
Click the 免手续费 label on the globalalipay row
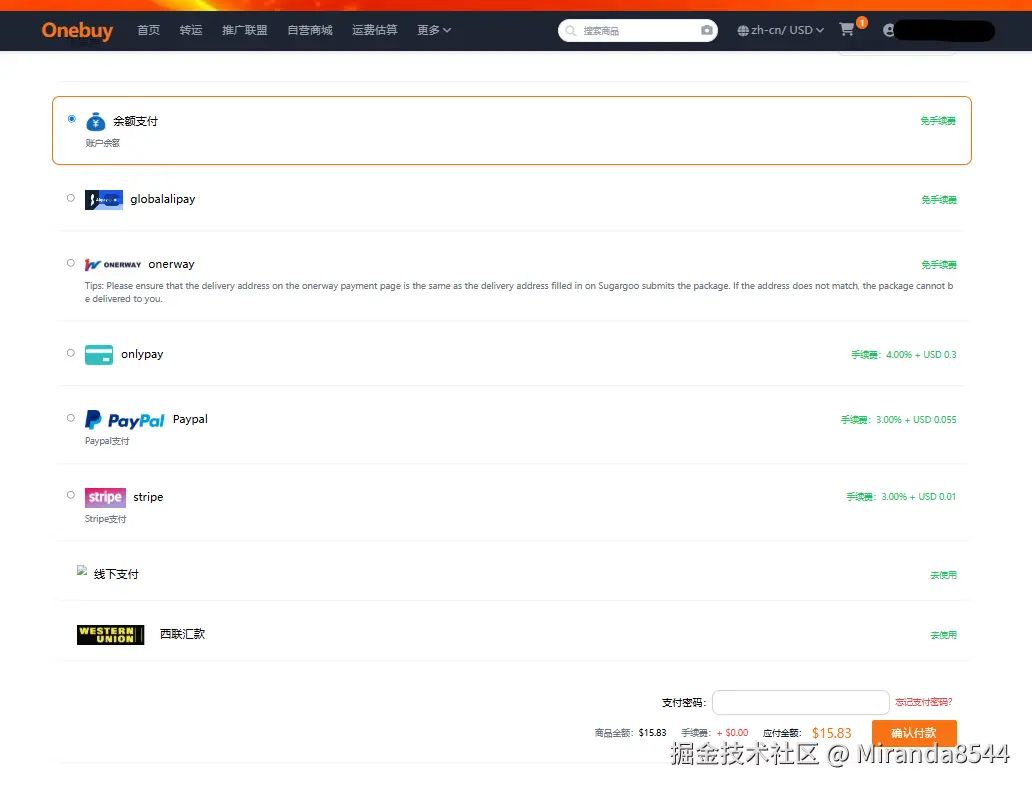tap(939, 200)
